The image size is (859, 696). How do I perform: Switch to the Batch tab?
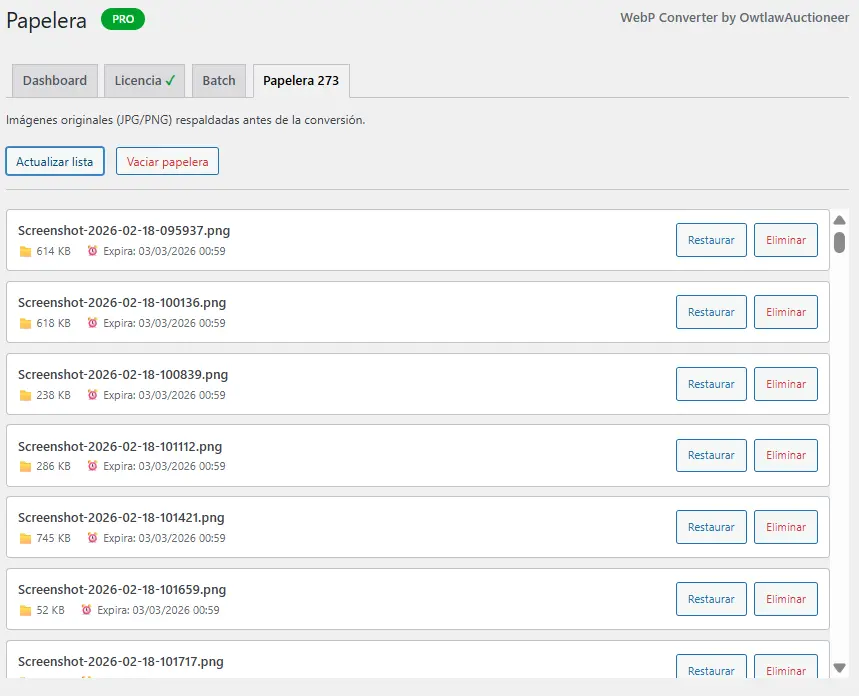(219, 81)
